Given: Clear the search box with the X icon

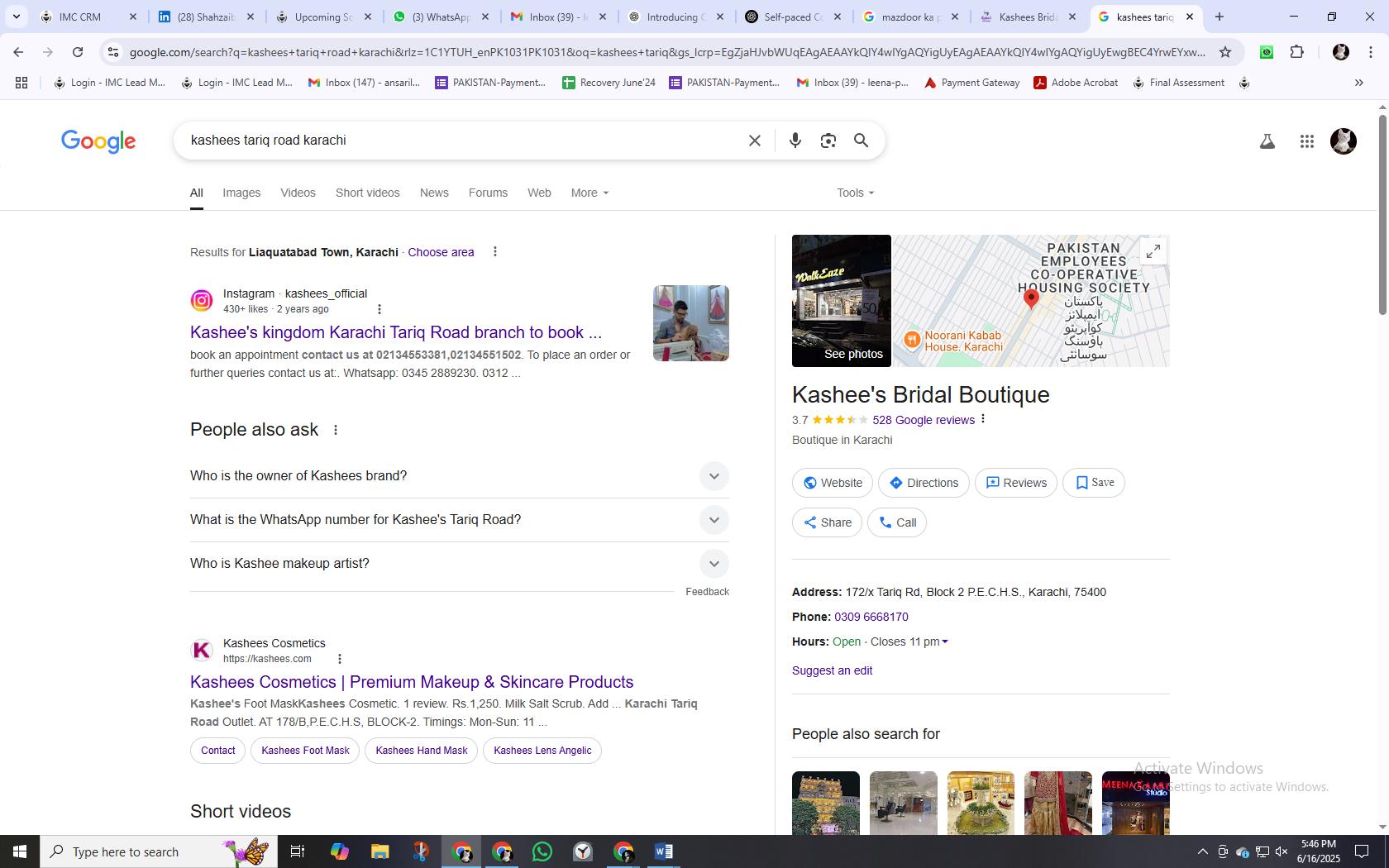Looking at the screenshot, I should pos(754,141).
